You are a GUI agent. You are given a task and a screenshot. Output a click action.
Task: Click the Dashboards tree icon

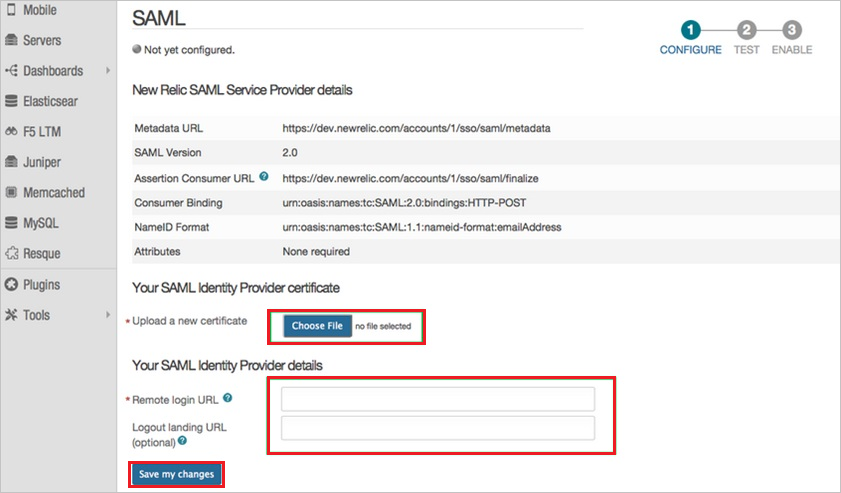(11, 70)
